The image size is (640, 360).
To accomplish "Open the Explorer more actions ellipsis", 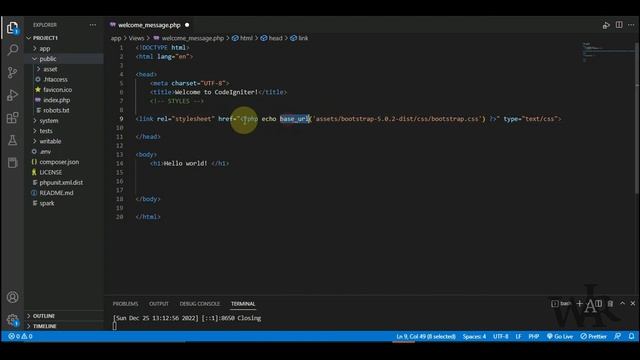I will pos(93,25).
